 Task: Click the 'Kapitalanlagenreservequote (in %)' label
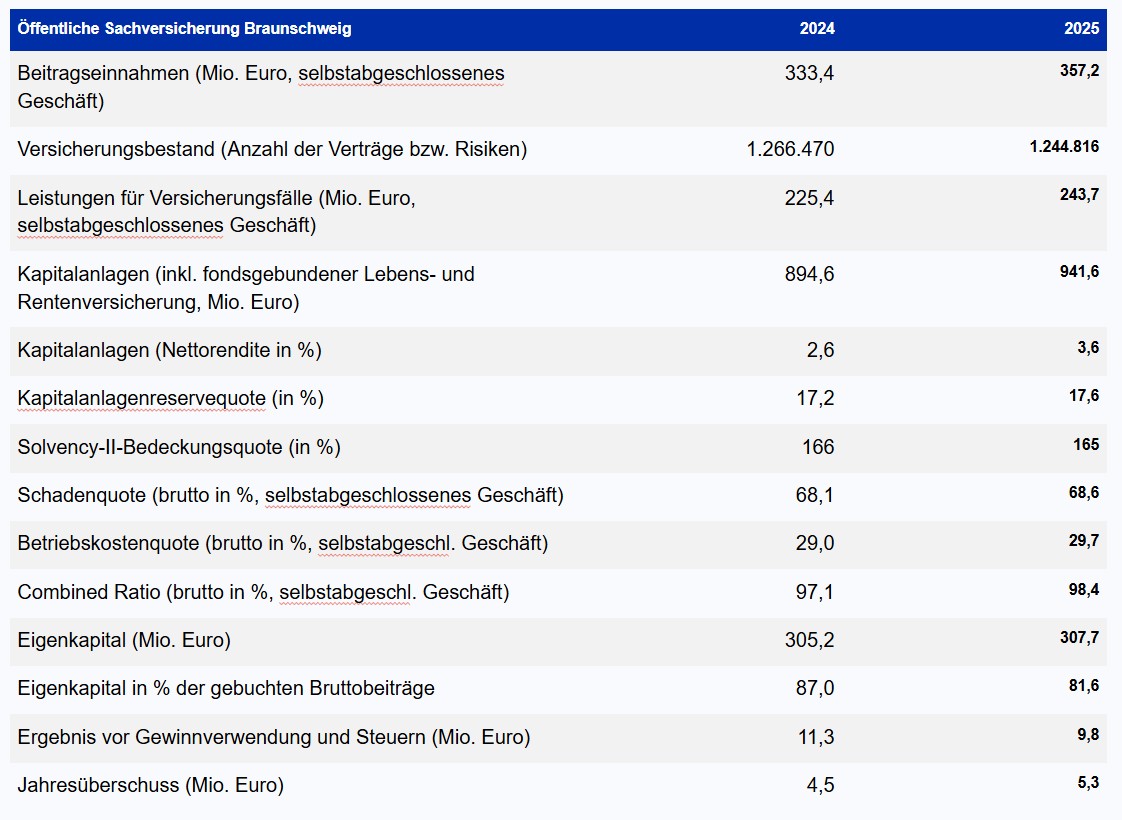(170, 398)
